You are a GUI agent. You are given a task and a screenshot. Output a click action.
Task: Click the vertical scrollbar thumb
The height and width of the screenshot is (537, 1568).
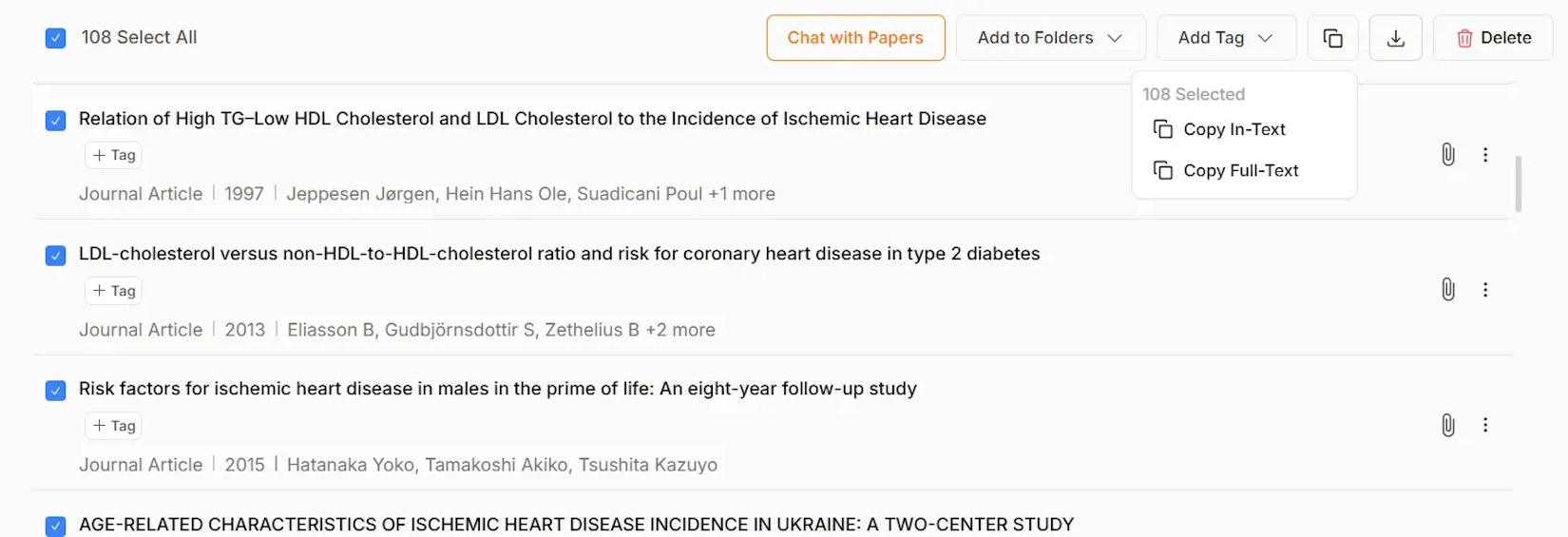1518,184
